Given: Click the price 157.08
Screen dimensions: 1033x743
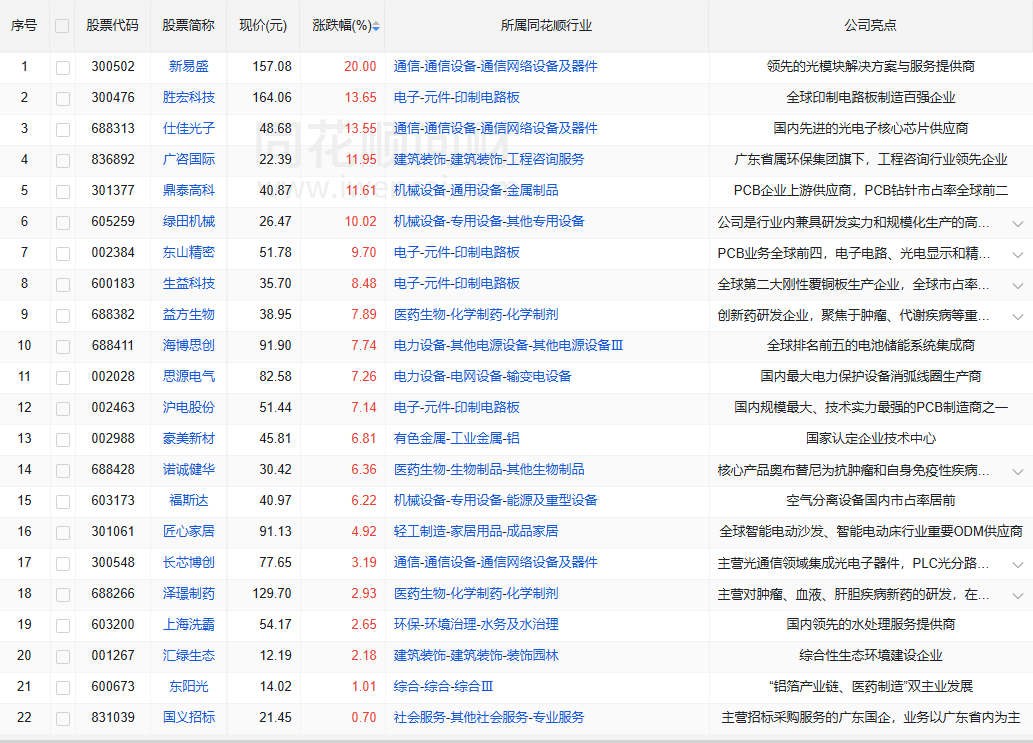Looking at the screenshot, I should 271,67.
